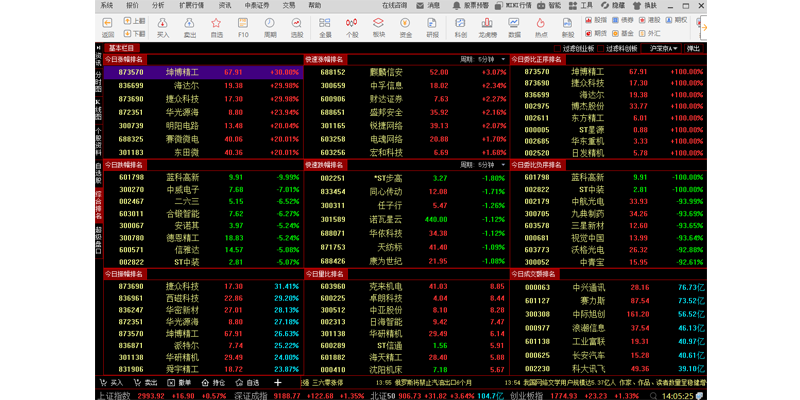Click the bottom 自选 home button
The height and width of the screenshot is (400, 800).
pos(247,382)
